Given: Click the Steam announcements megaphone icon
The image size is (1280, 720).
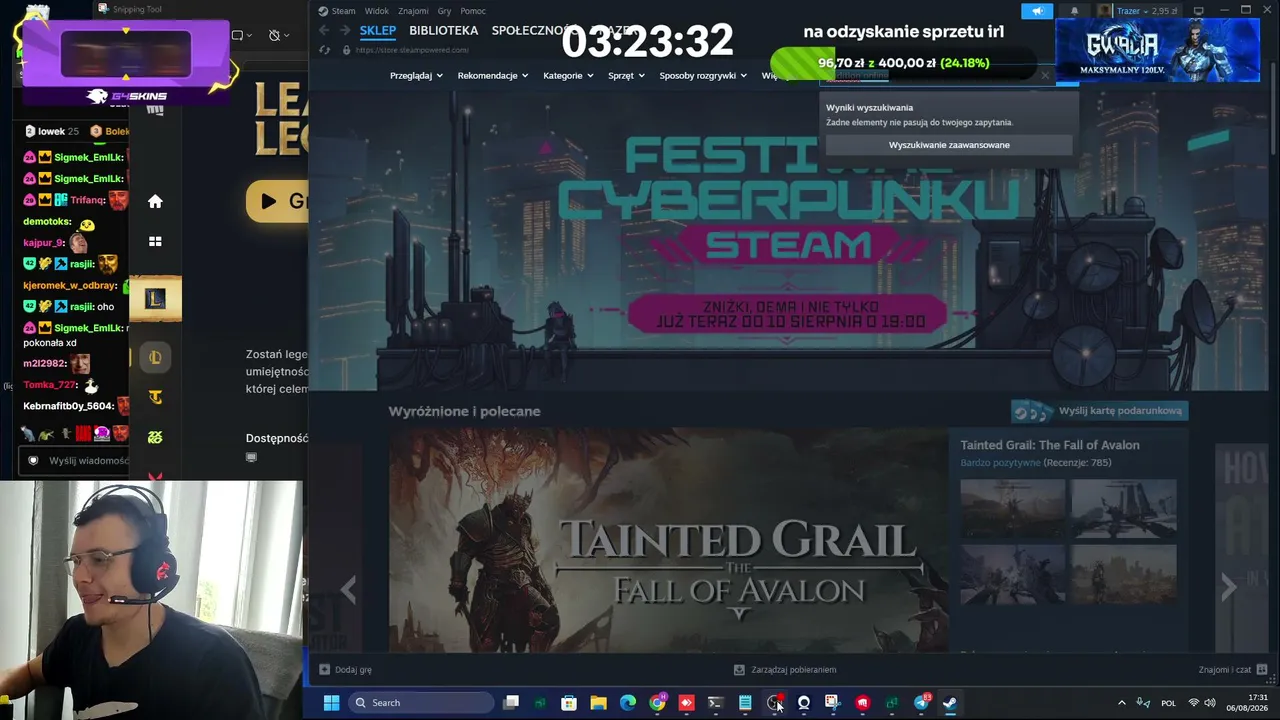Looking at the screenshot, I should coord(1037,11).
